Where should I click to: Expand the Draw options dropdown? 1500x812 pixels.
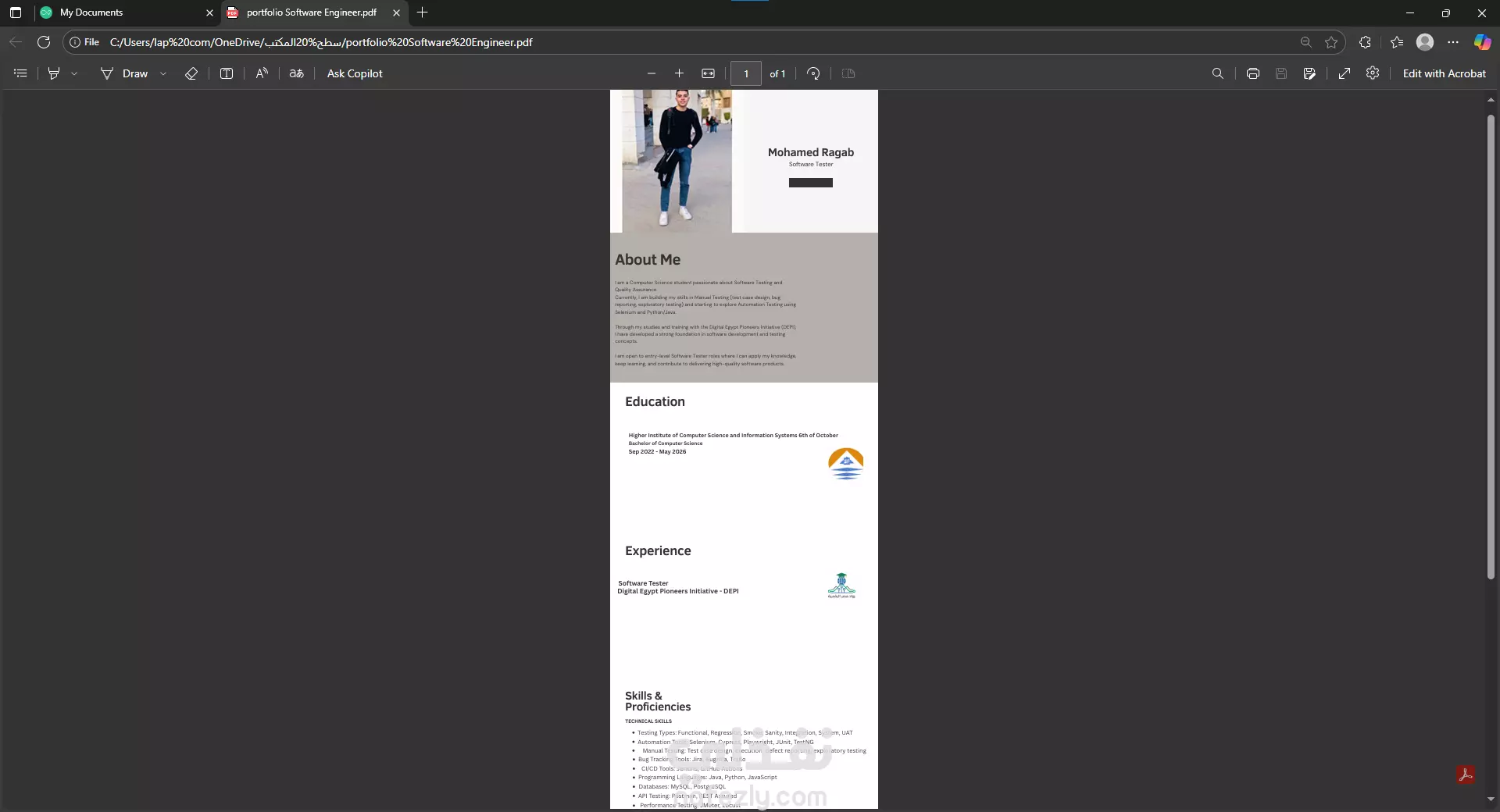click(x=163, y=73)
